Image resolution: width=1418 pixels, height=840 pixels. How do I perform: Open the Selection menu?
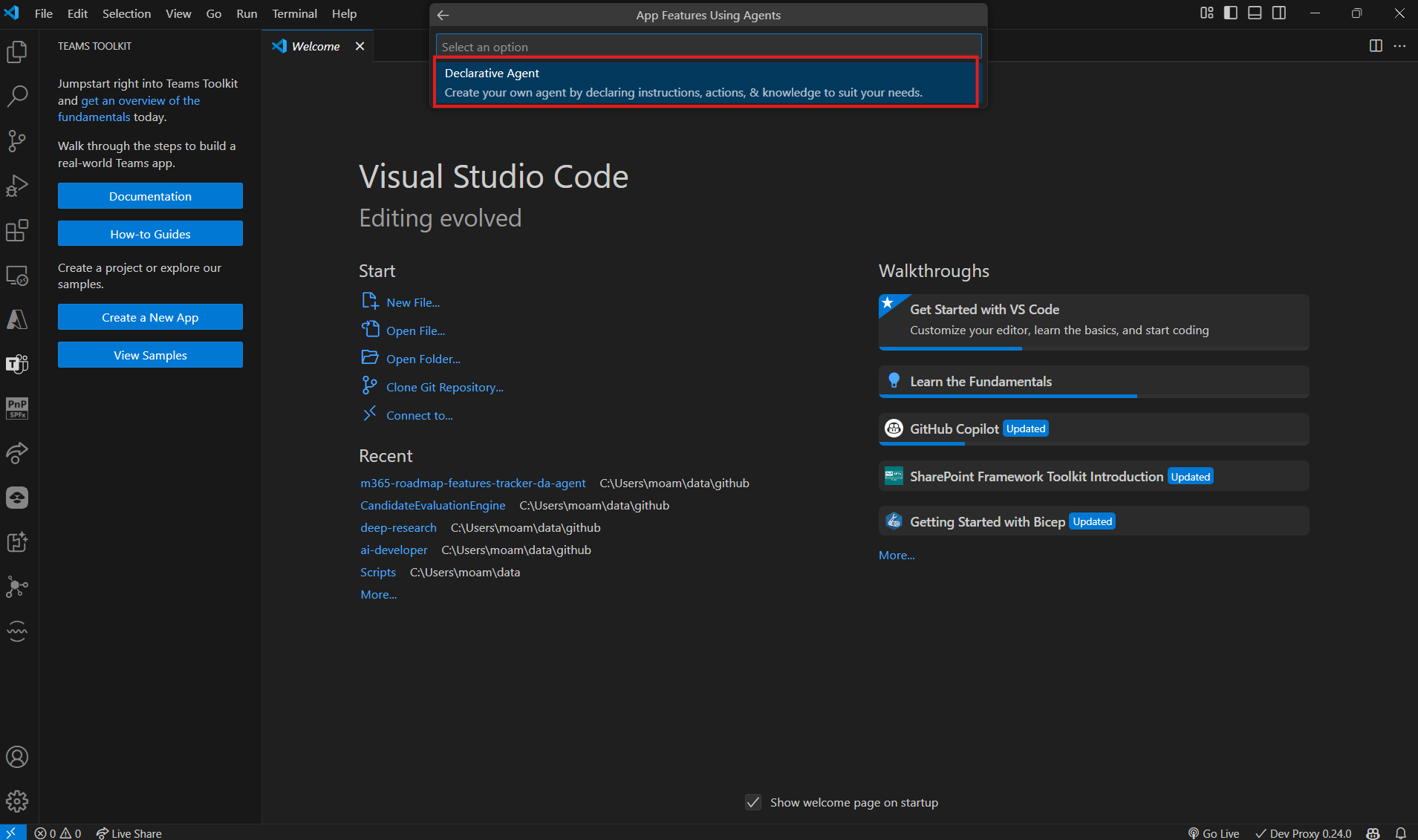click(x=126, y=13)
